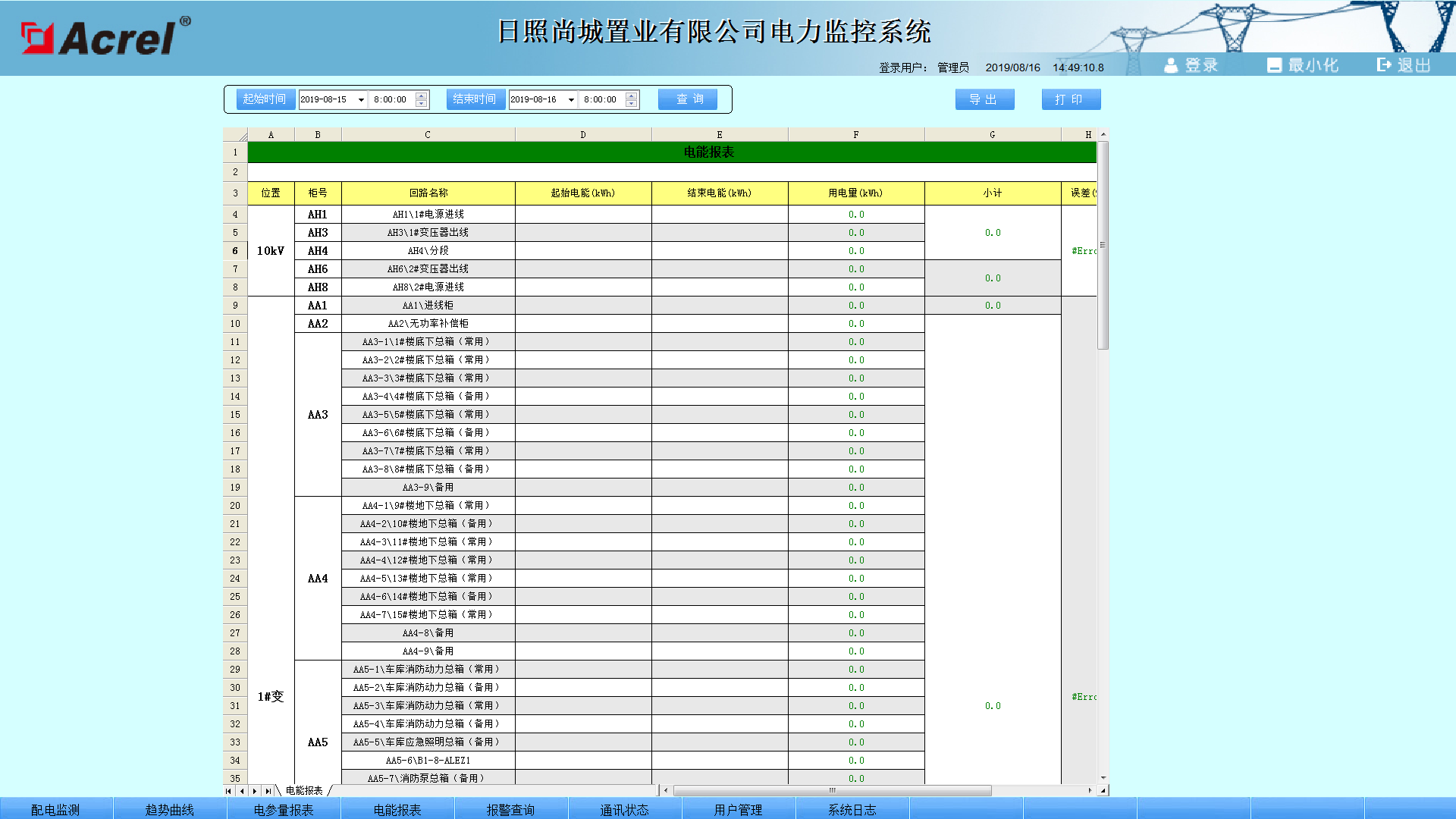The height and width of the screenshot is (819, 1456).
Task: Select column C header
Action: click(428, 135)
